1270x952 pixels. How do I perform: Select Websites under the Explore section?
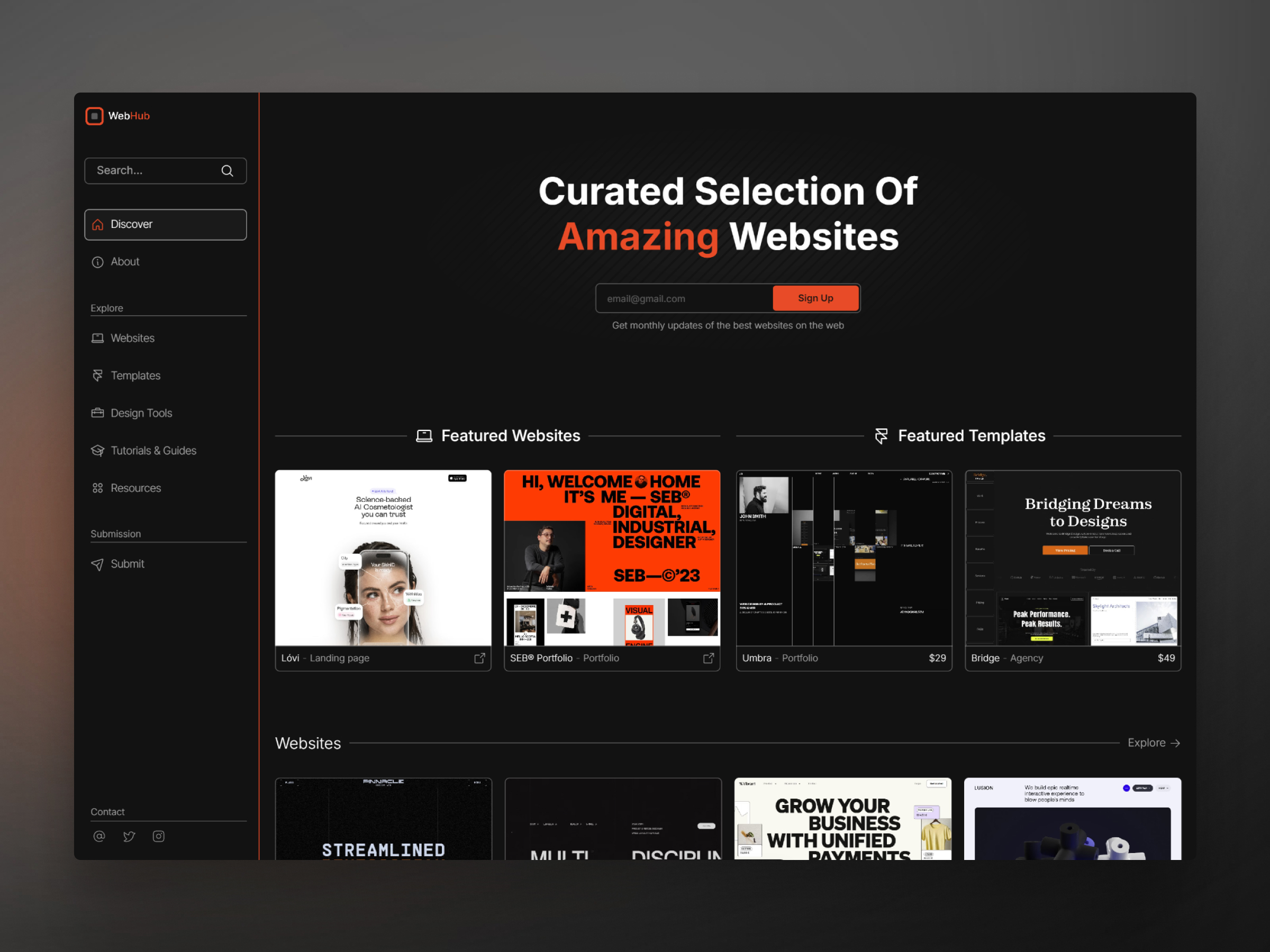click(x=132, y=338)
